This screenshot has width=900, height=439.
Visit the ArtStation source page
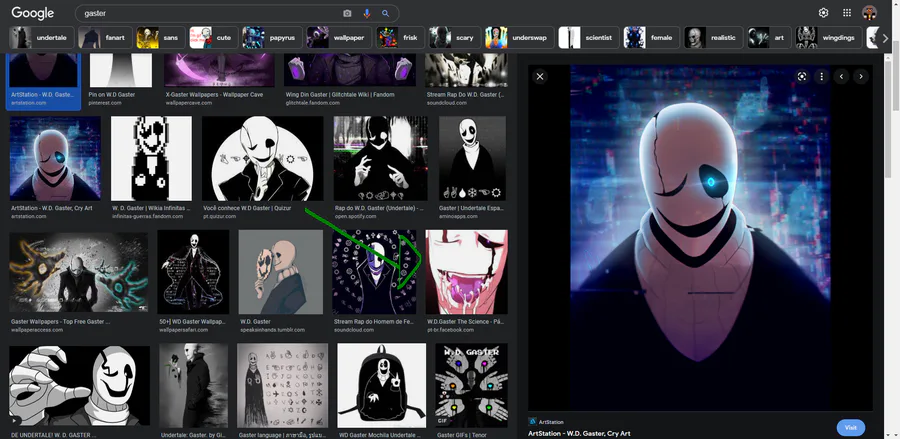click(x=851, y=428)
